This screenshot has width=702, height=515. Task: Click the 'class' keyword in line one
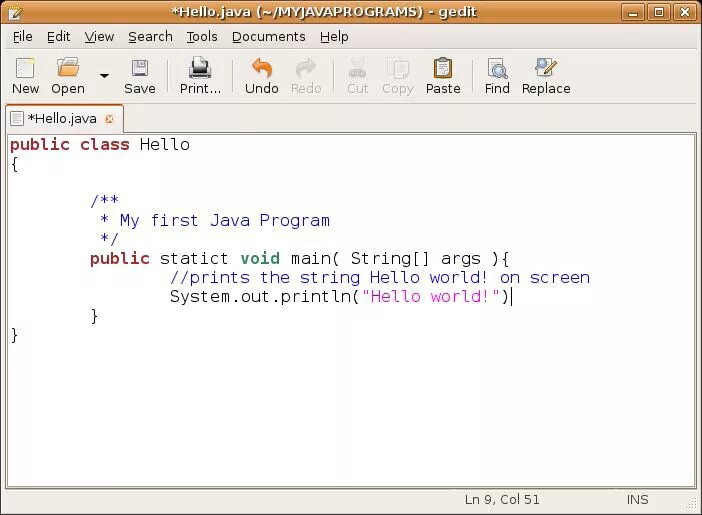click(105, 145)
